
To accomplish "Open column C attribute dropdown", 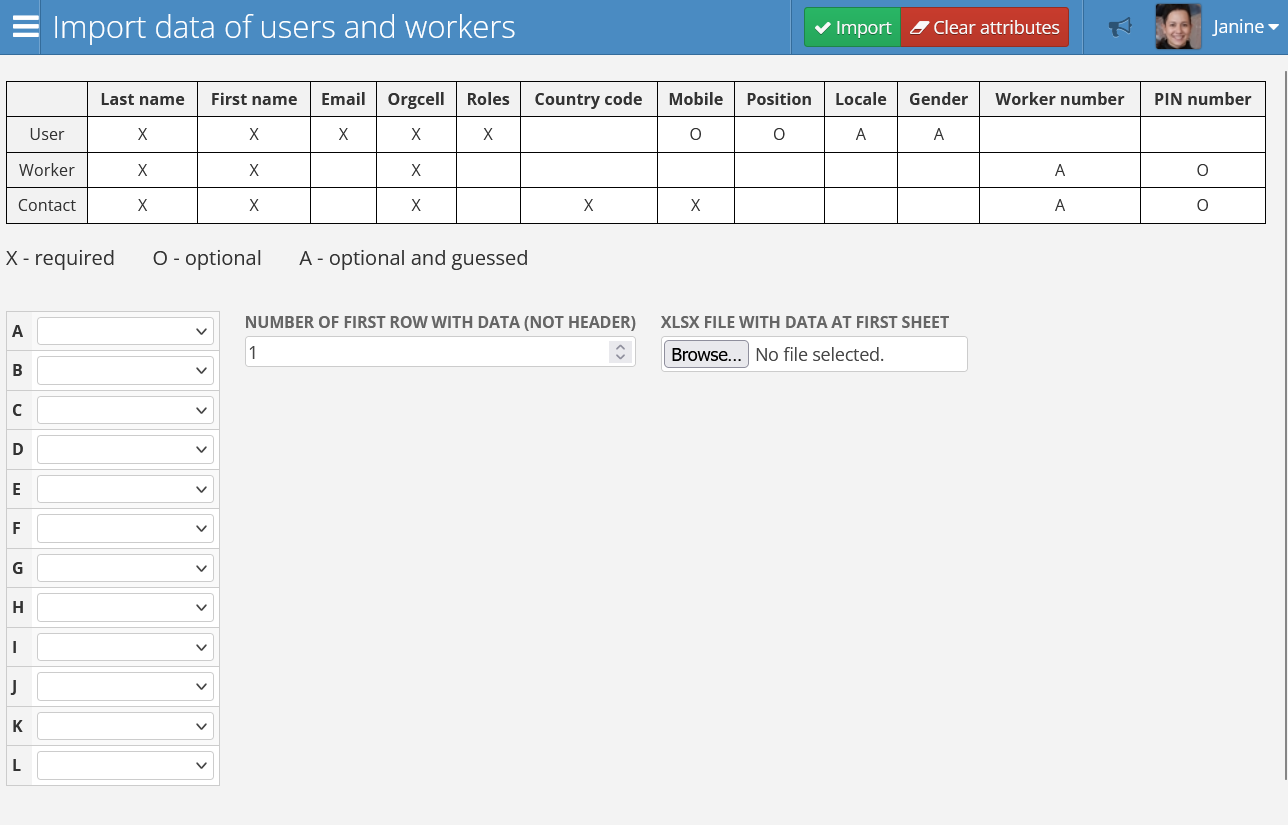I will [125, 410].
